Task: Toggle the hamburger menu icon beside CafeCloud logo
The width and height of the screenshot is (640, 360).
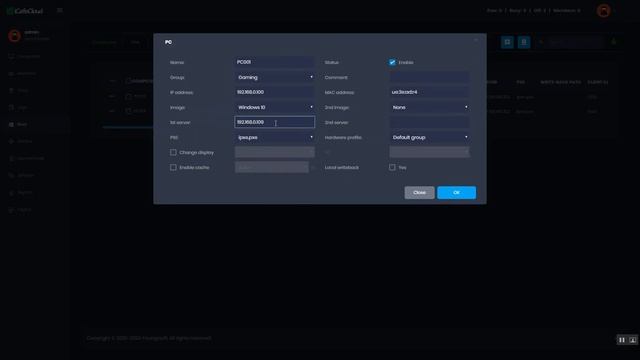Action: [x=60, y=10]
